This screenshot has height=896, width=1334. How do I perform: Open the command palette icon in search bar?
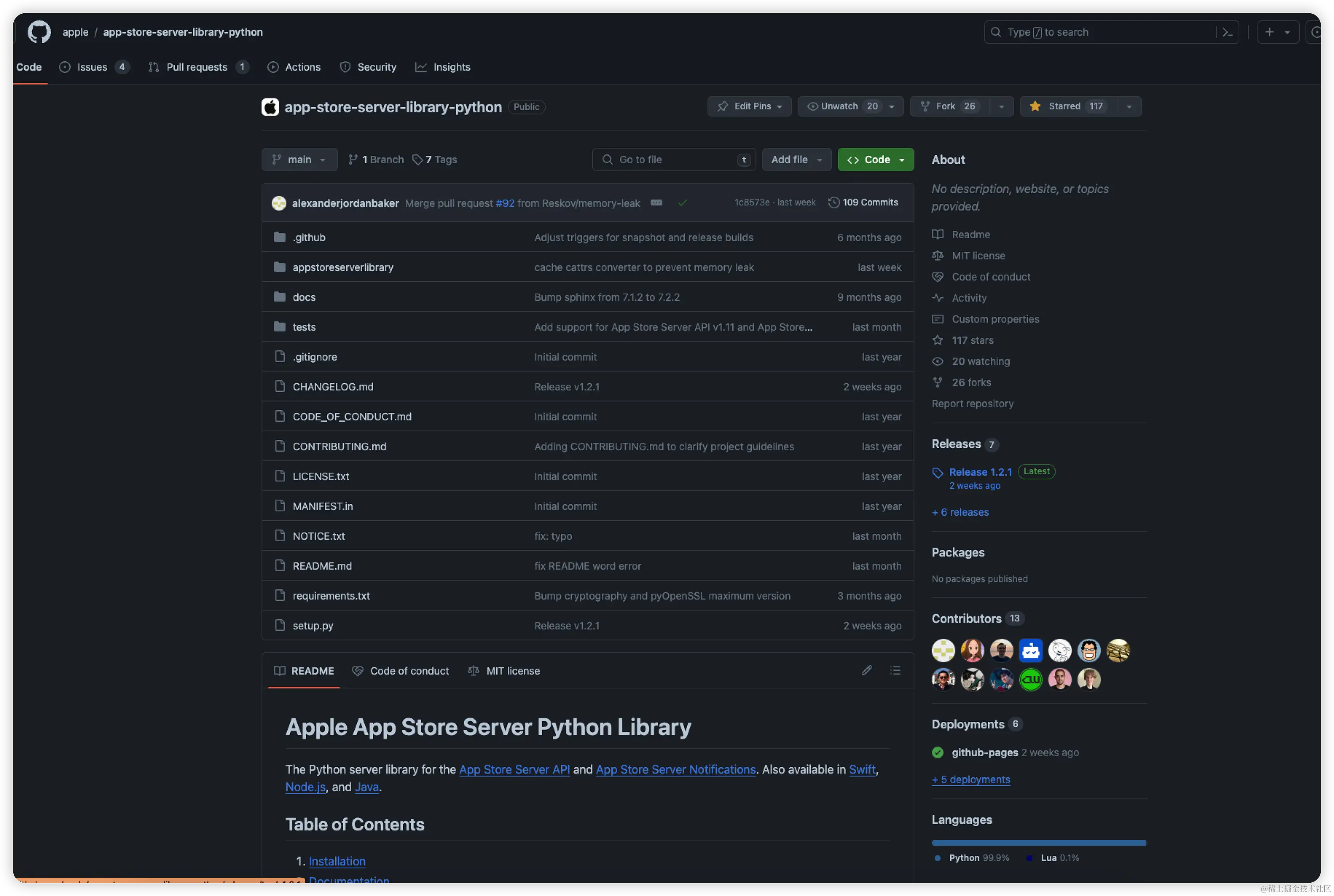[1227, 32]
